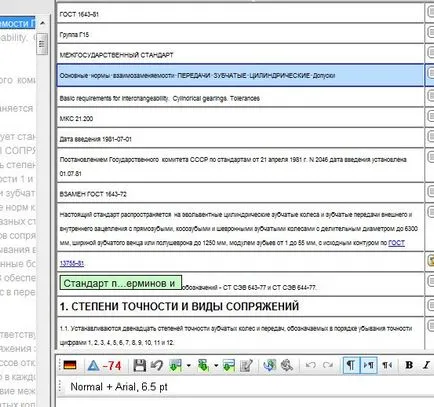Click the blue triangle -74 indicator
Viewport: 434px width, 407px height.
coord(104,366)
